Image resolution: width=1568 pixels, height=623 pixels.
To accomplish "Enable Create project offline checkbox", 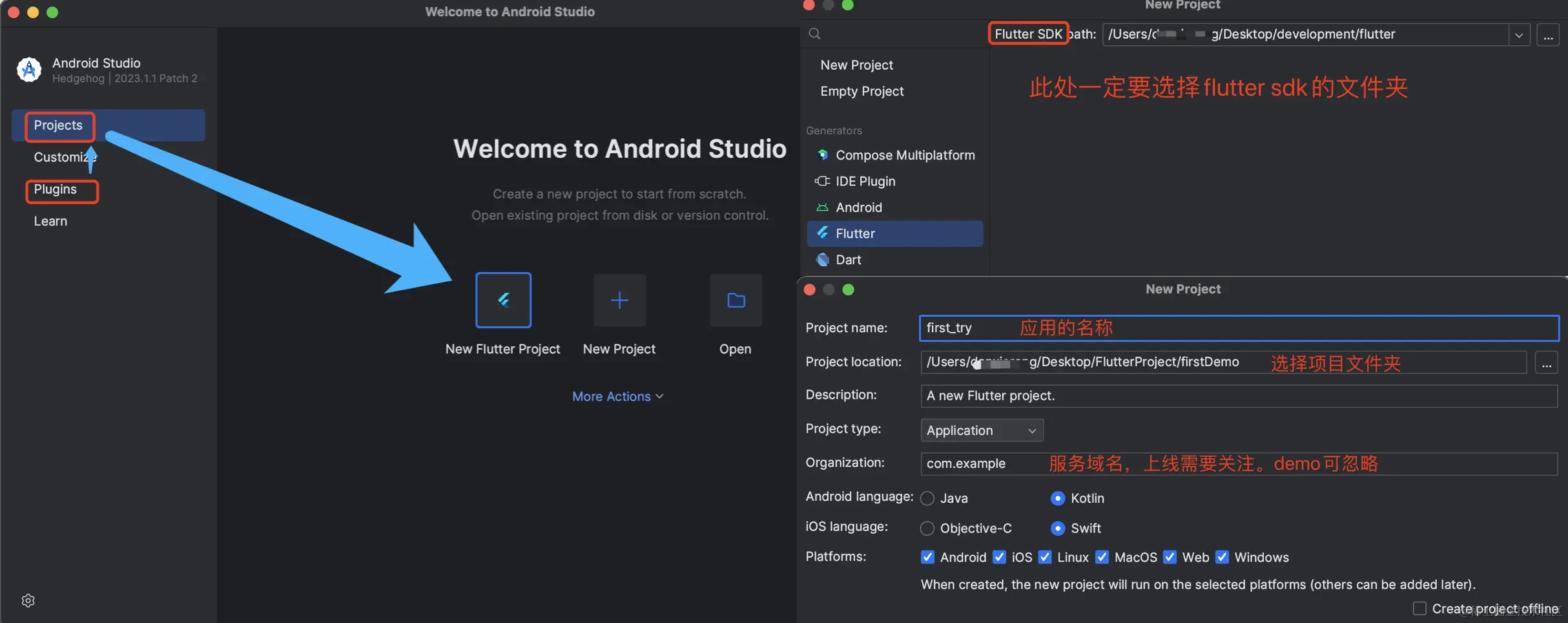I will (1419, 609).
